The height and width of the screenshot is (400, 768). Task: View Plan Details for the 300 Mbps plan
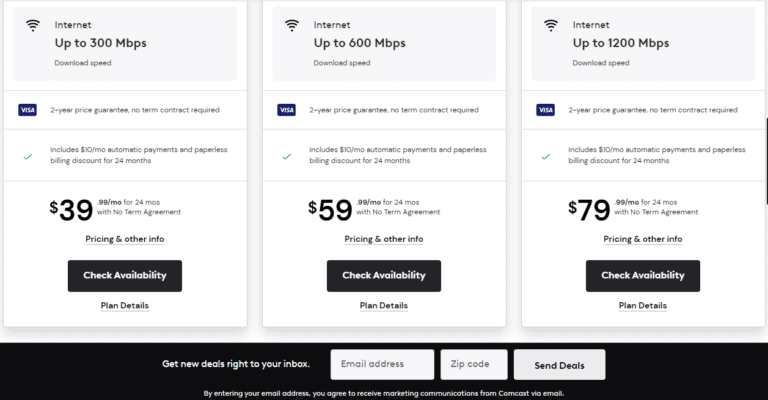[x=125, y=306]
